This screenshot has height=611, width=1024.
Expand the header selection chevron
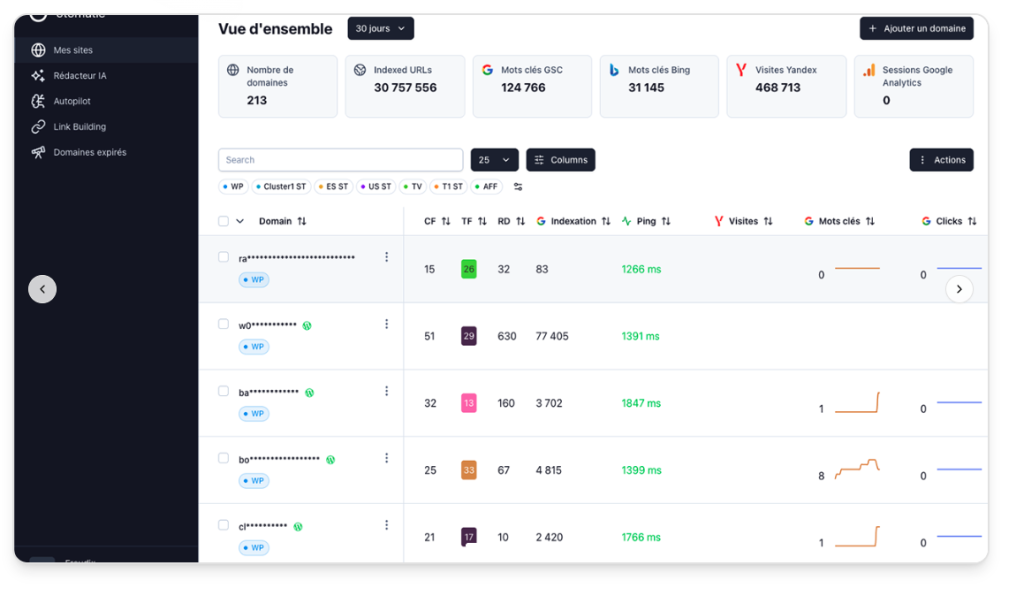[240, 221]
